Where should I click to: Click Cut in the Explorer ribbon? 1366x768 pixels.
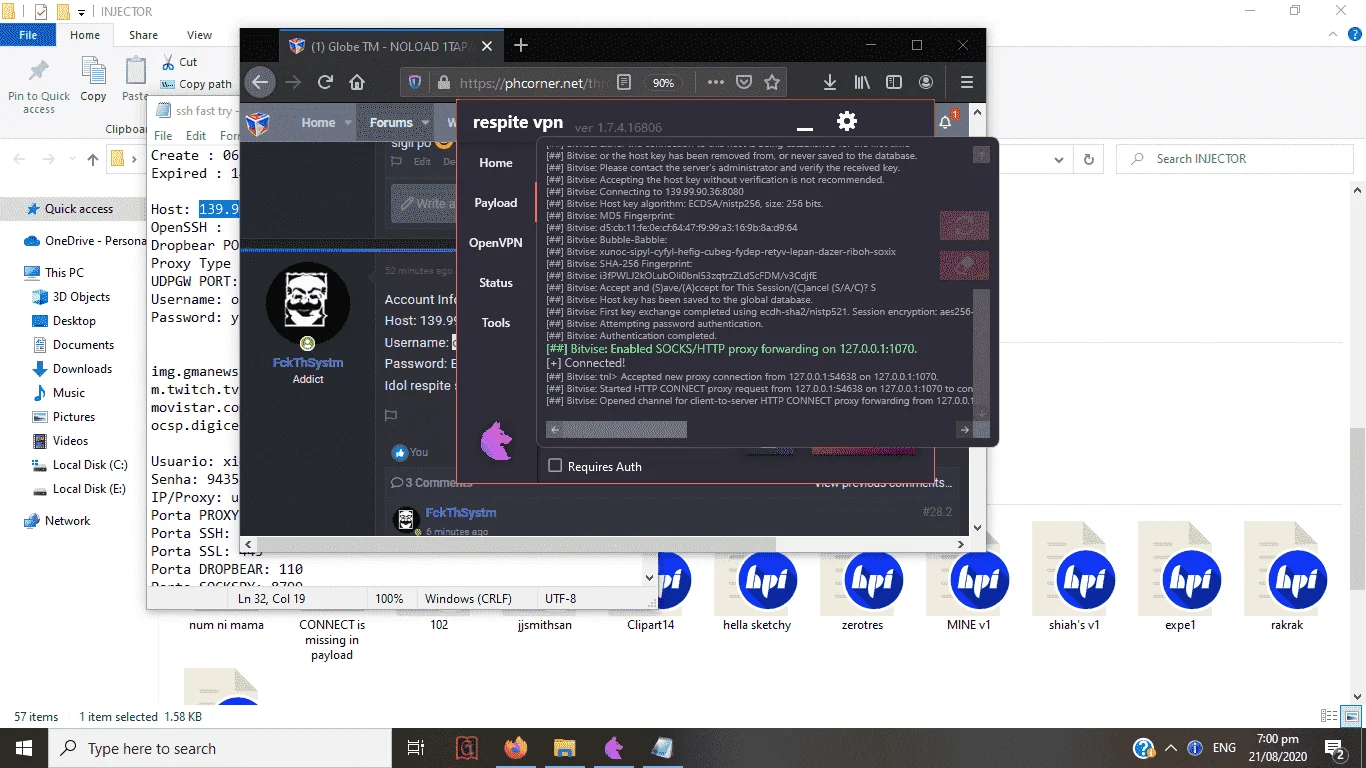(179, 62)
